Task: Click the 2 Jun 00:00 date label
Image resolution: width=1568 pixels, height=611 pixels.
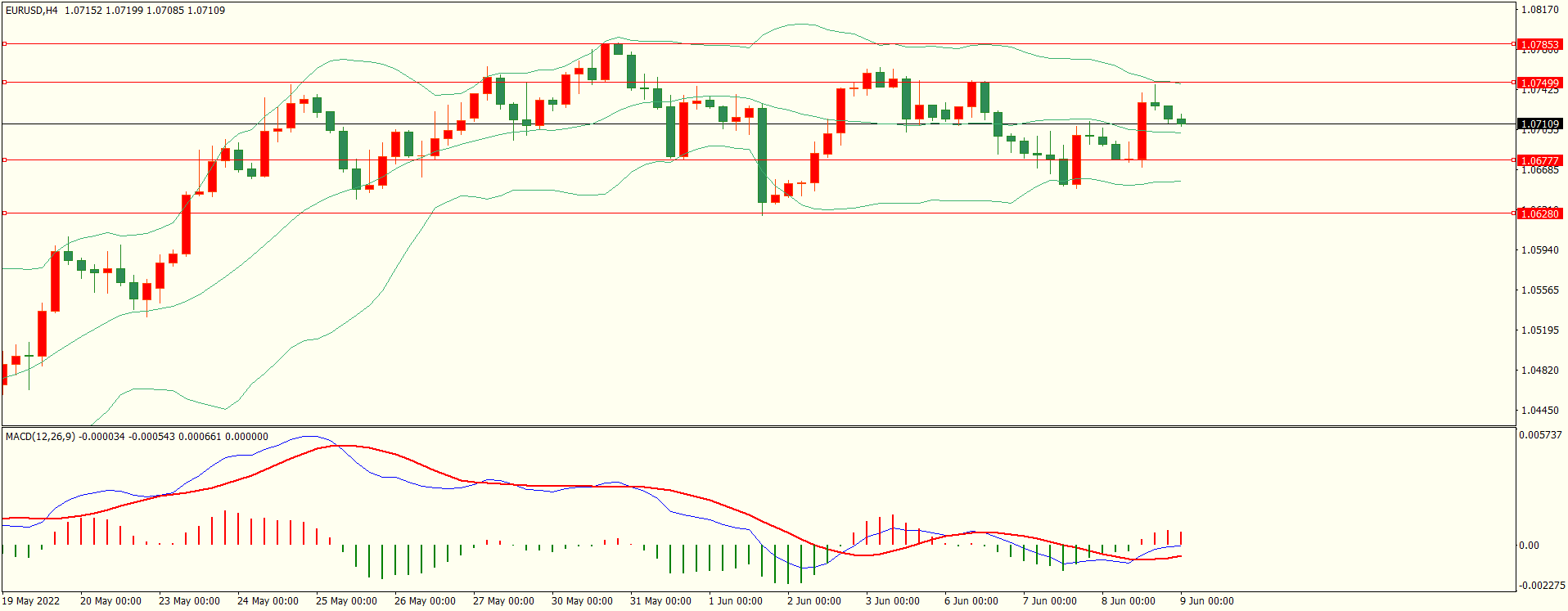Action: click(814, 601)
